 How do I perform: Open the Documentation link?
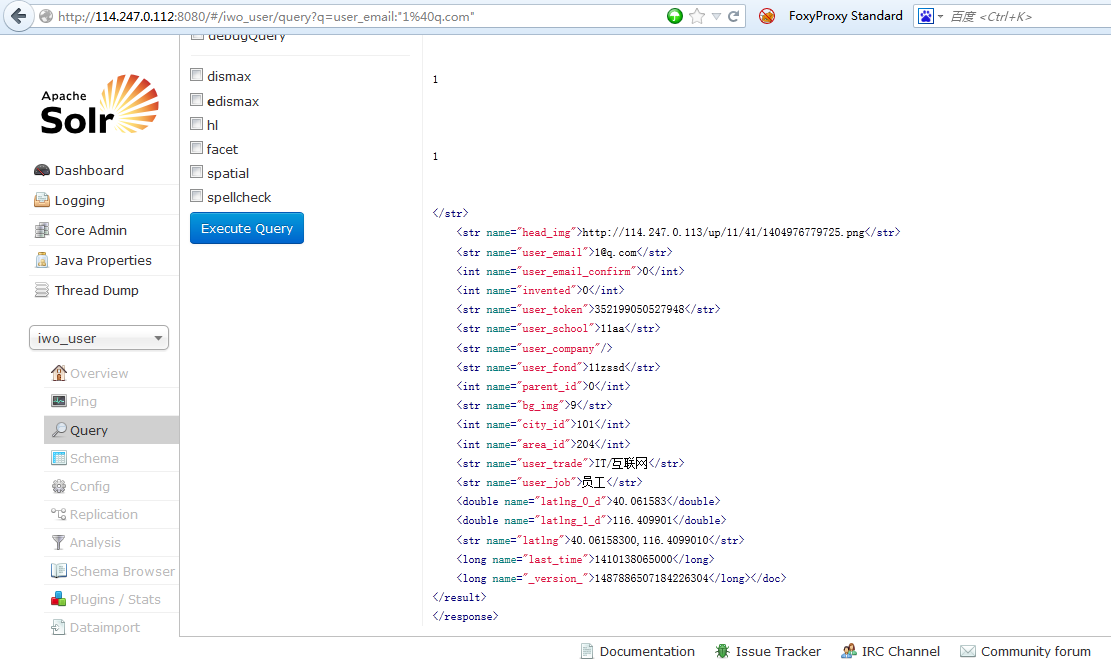coord(647,651)
